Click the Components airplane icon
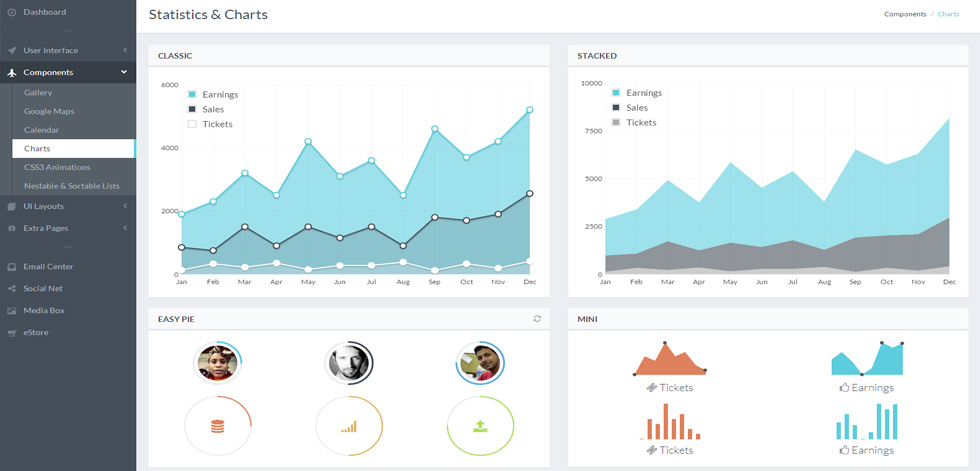 pos(11,72)
